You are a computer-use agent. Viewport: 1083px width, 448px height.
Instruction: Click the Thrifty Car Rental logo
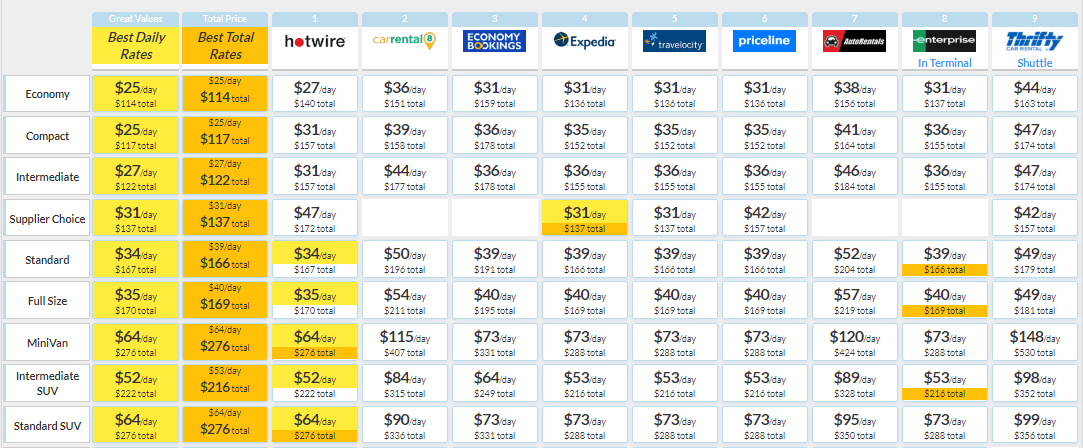point(1035,43)
